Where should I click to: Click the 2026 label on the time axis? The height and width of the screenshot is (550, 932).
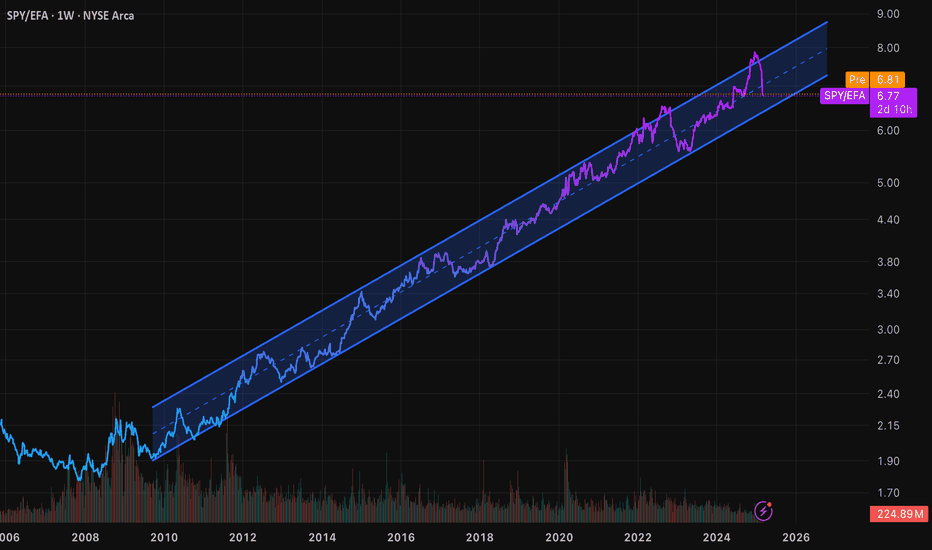pos(796,538)
